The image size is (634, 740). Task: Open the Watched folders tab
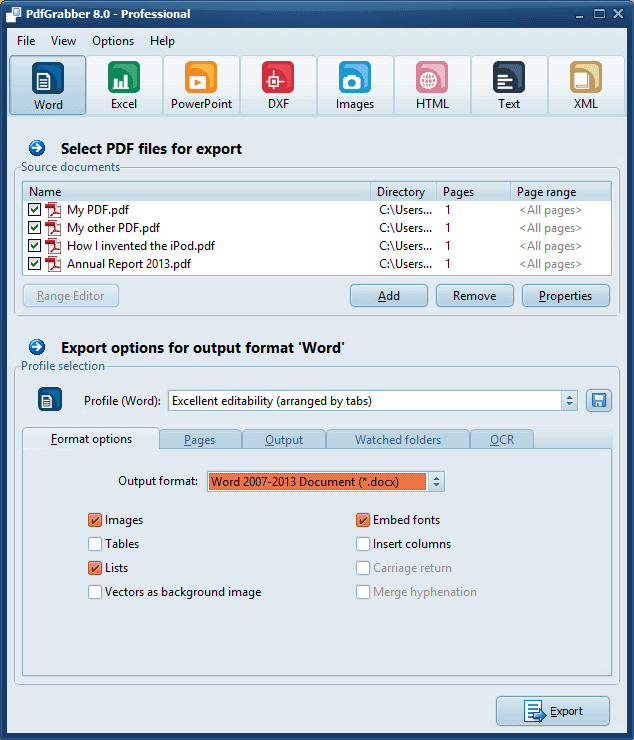(397, 440)
